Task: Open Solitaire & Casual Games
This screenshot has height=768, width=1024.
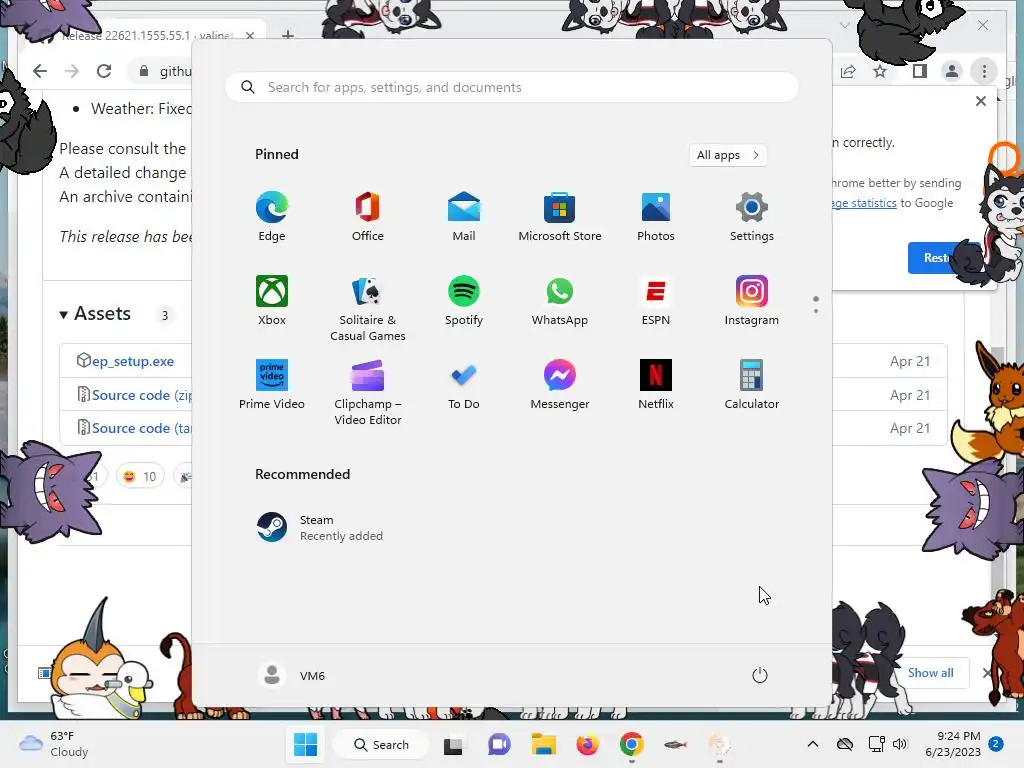Action: [x=368, y=308]
